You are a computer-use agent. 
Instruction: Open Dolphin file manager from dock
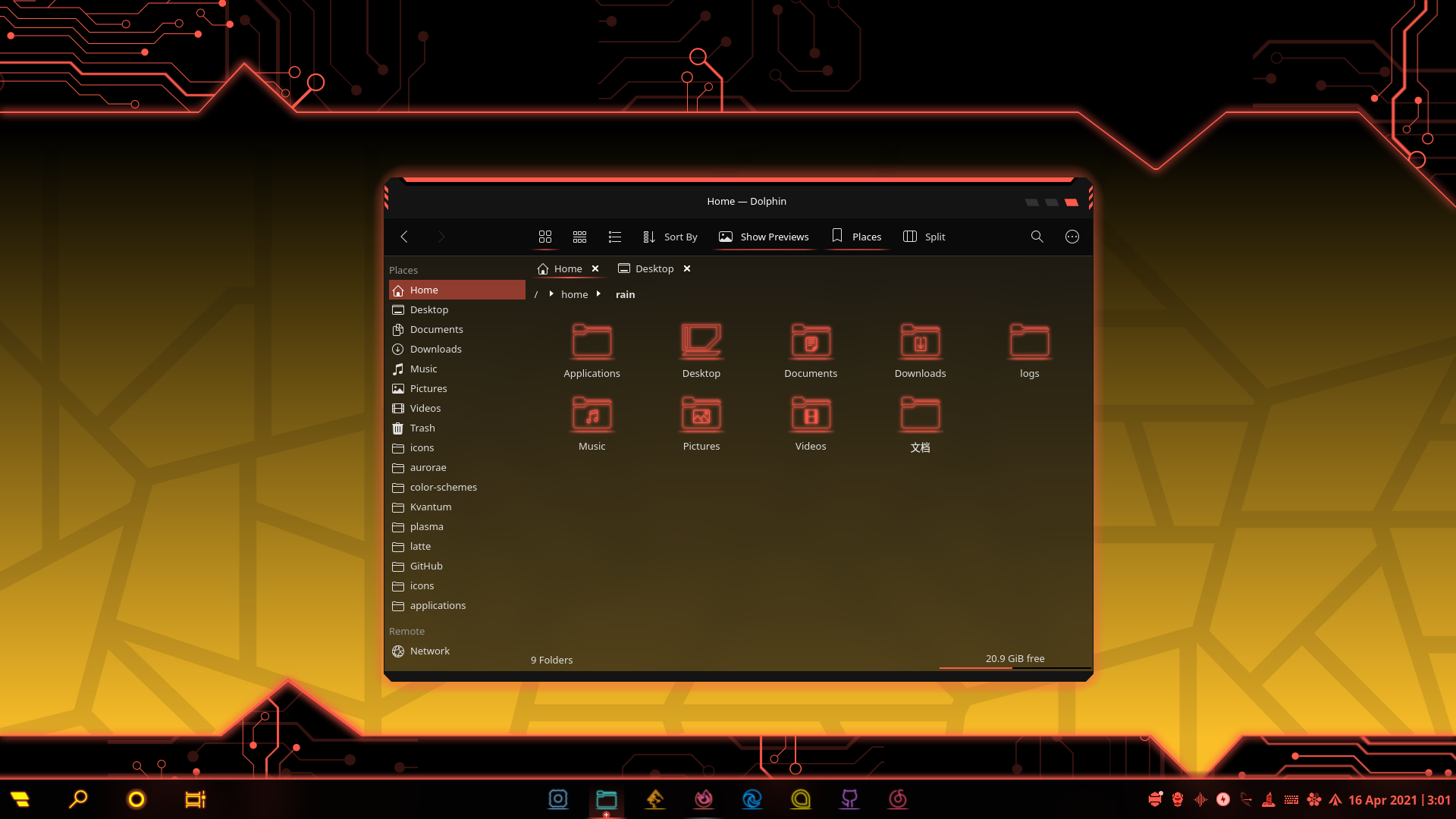click(607, 799)
